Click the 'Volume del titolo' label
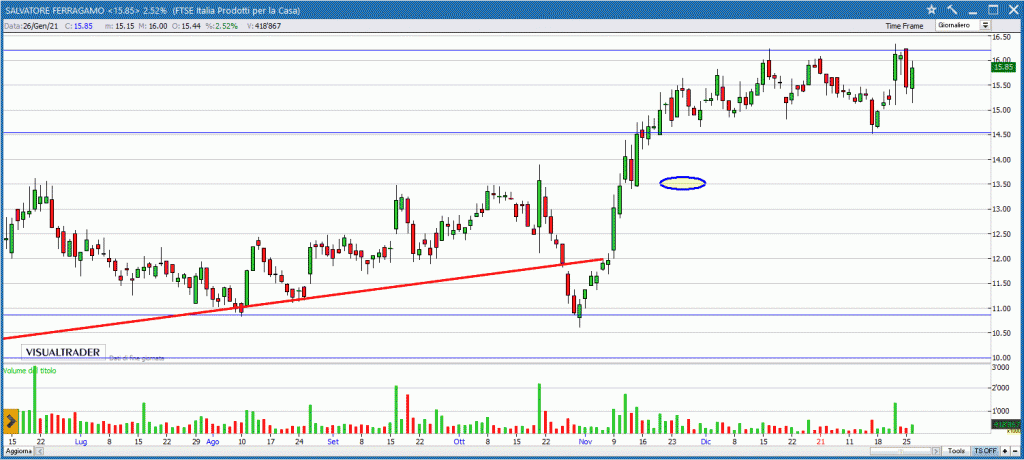This screenshot has height=460, width=1024. (30, 370)
